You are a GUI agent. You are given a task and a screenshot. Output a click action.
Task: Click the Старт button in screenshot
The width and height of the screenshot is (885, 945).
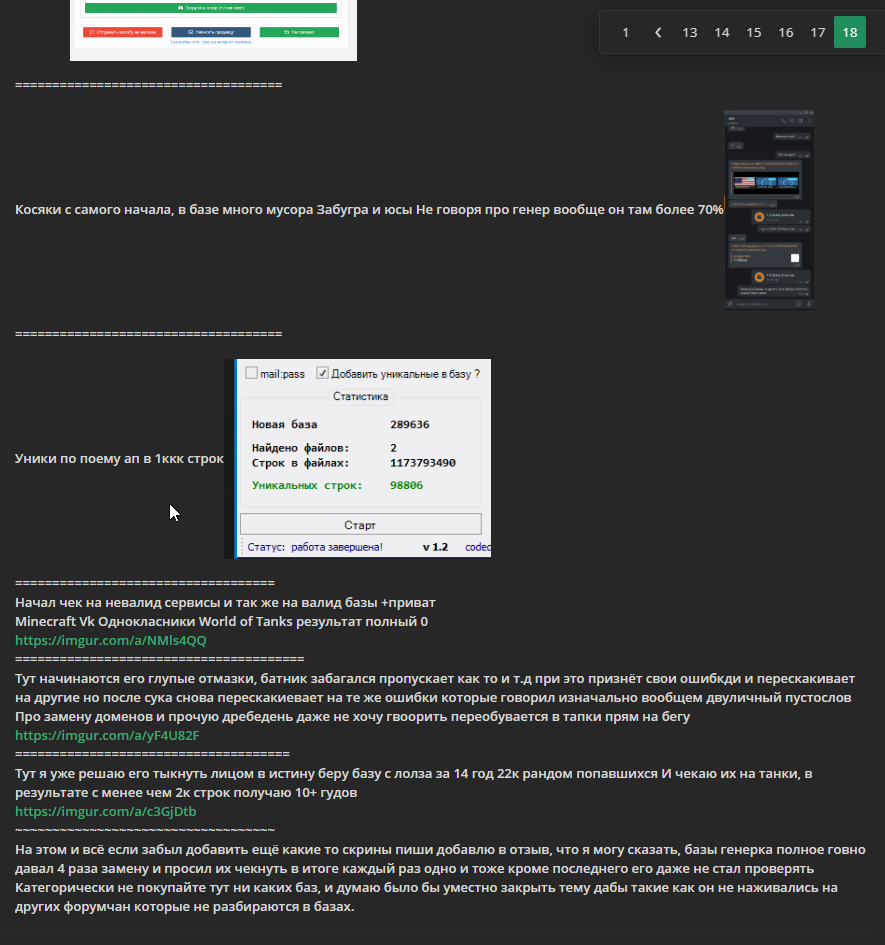361,524
